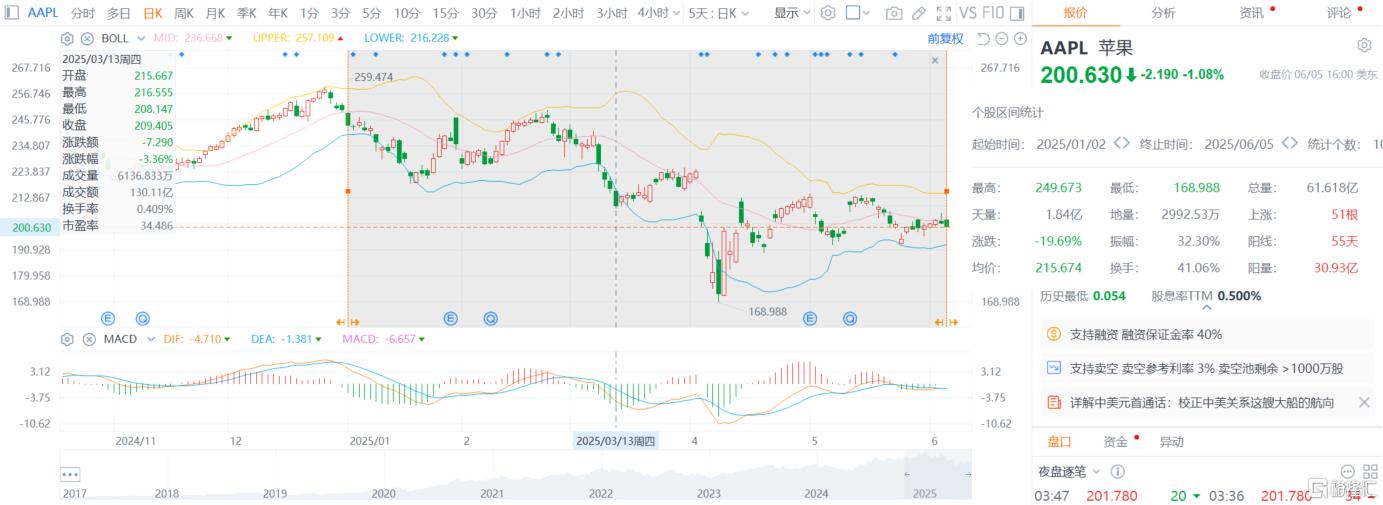Remove the MACD indicator
1383x505 pixels.
tap(87, 339)
